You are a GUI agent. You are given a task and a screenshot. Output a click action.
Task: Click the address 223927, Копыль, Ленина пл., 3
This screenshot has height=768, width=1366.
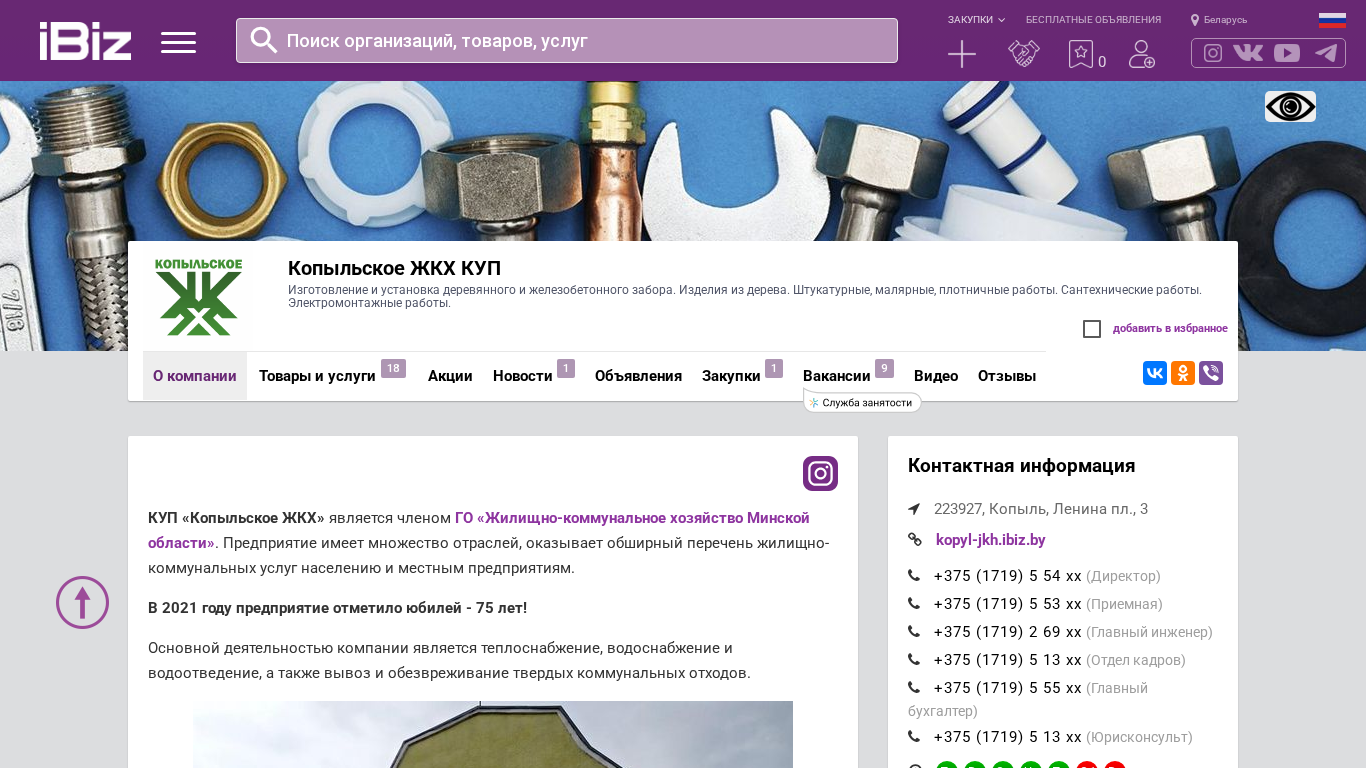(1041, 509)
